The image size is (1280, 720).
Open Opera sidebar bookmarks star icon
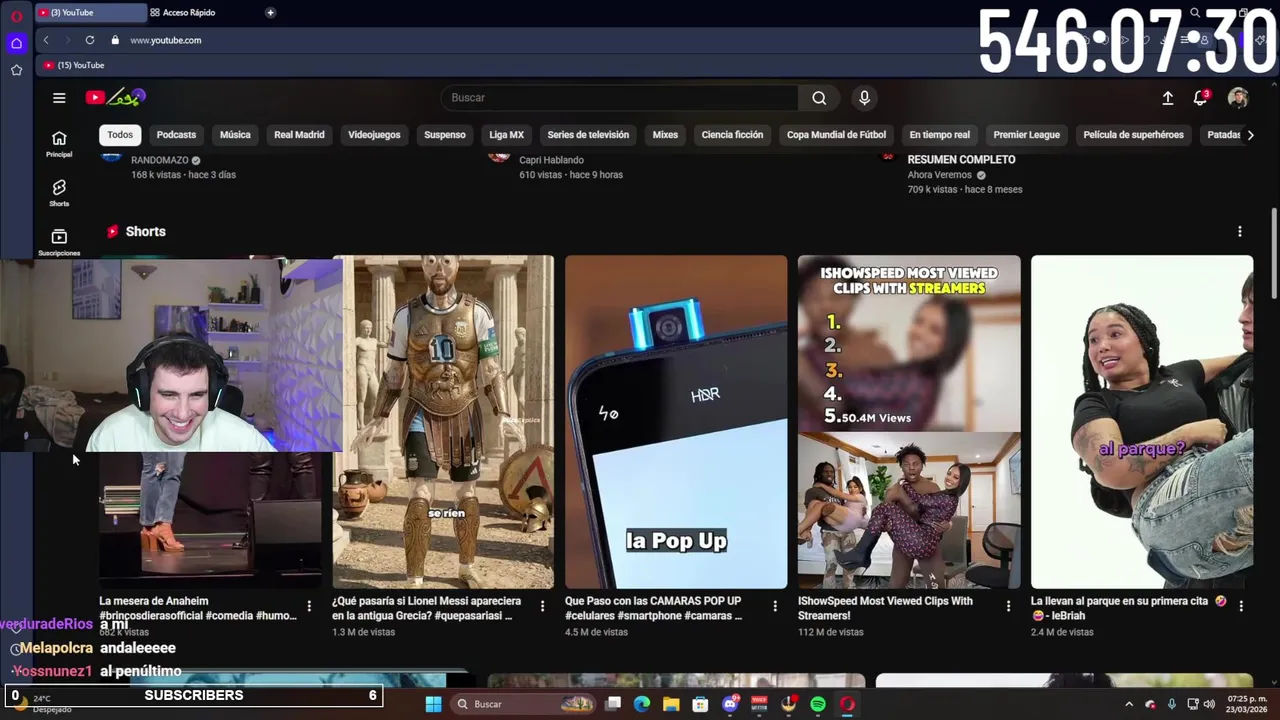(16, 70)
